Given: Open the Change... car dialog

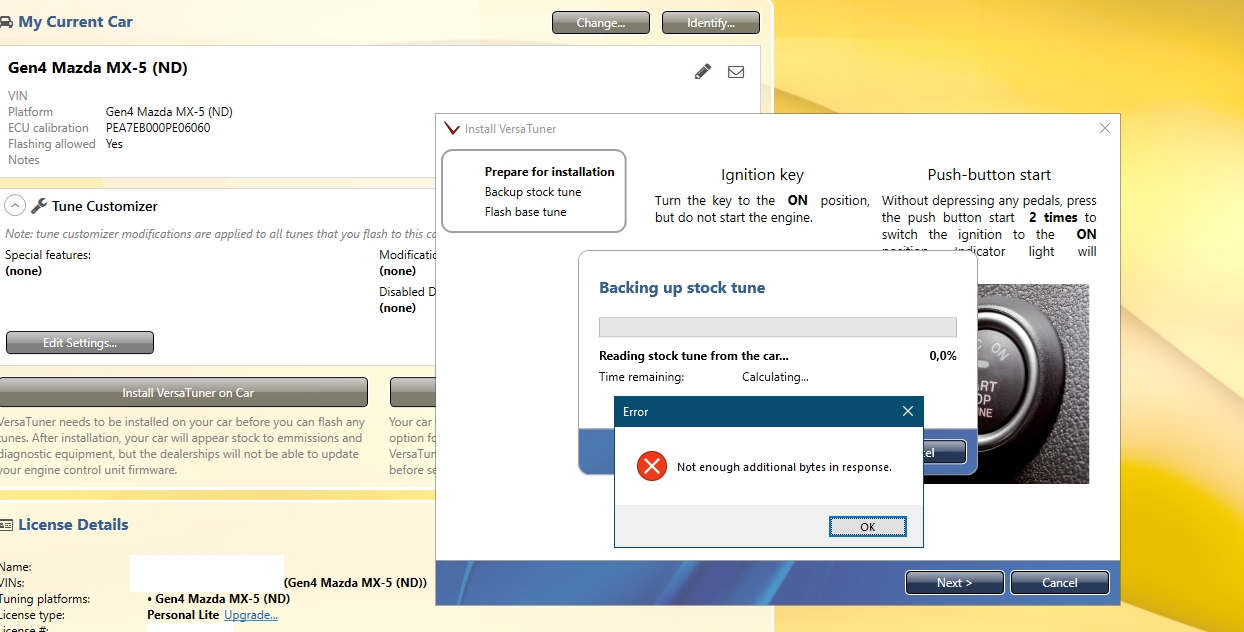Looking at the screenshot, I should tap(600, 22).
